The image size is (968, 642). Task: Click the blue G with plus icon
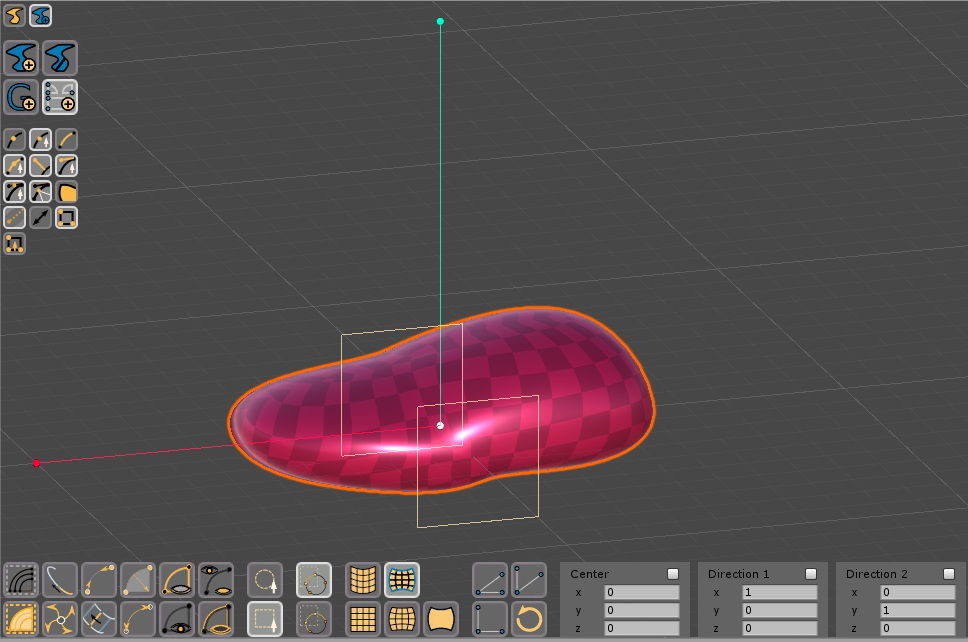click(x=22, y=97)
